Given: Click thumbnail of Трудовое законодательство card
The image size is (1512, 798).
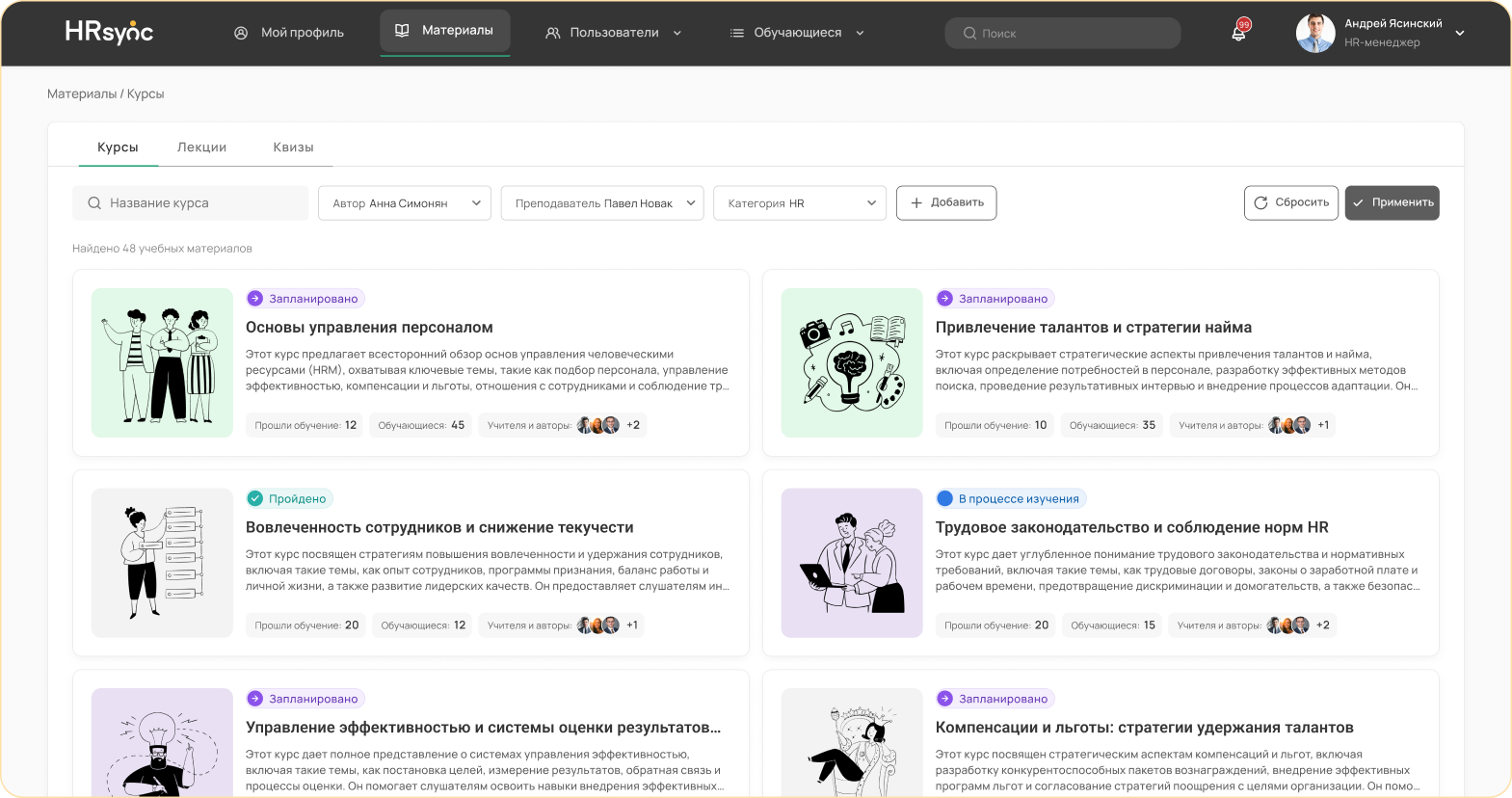Looking at the screenshot, I should coord(852,563).
